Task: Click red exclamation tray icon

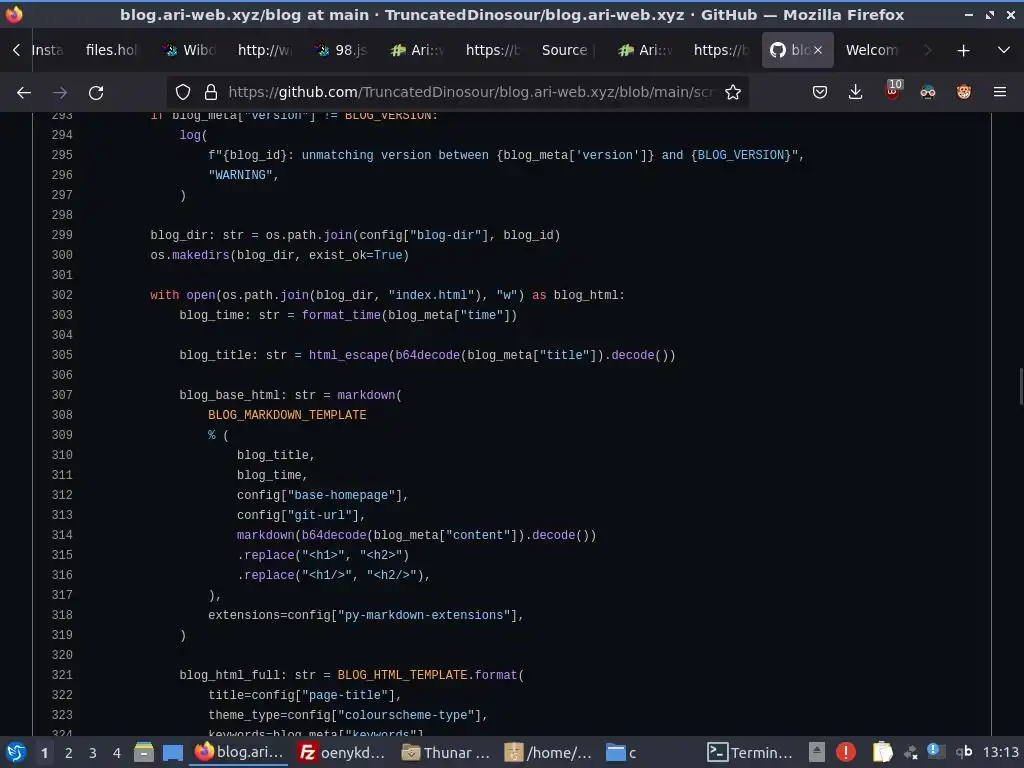Action: [x=846, y=753]
